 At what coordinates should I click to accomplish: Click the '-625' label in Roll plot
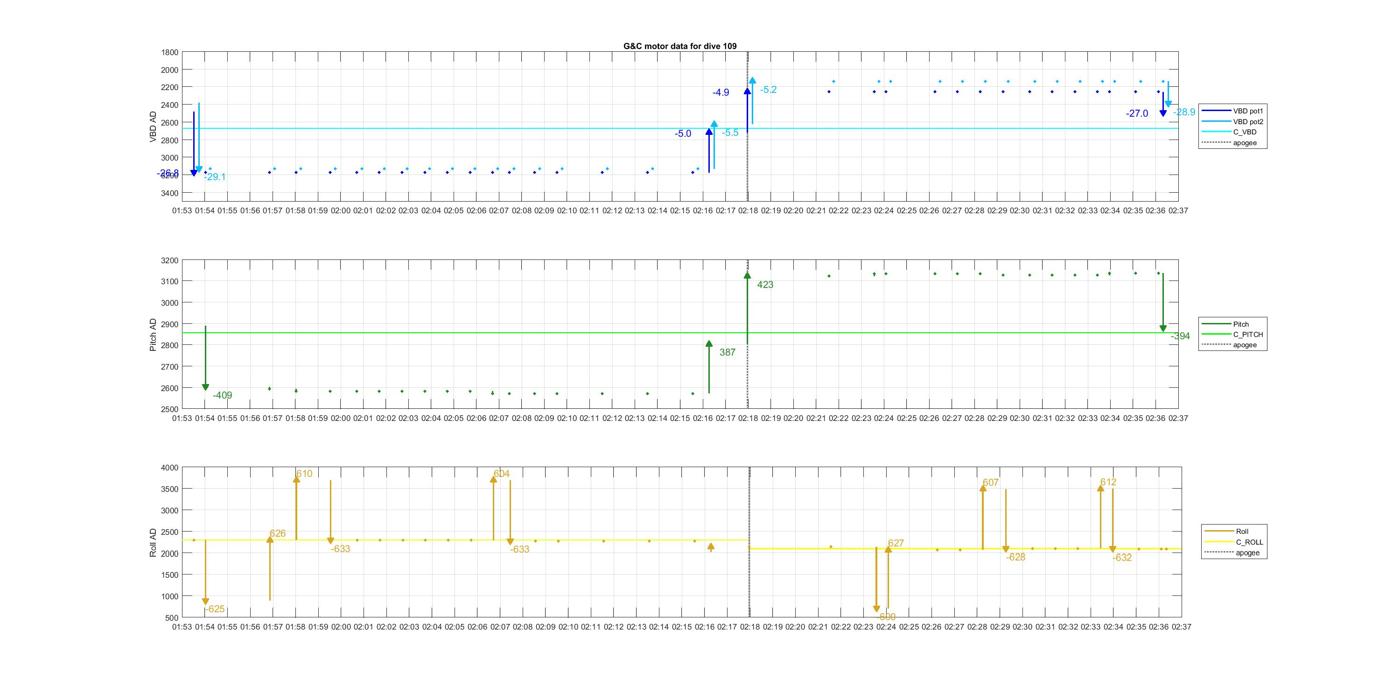[x=215, y=609]
